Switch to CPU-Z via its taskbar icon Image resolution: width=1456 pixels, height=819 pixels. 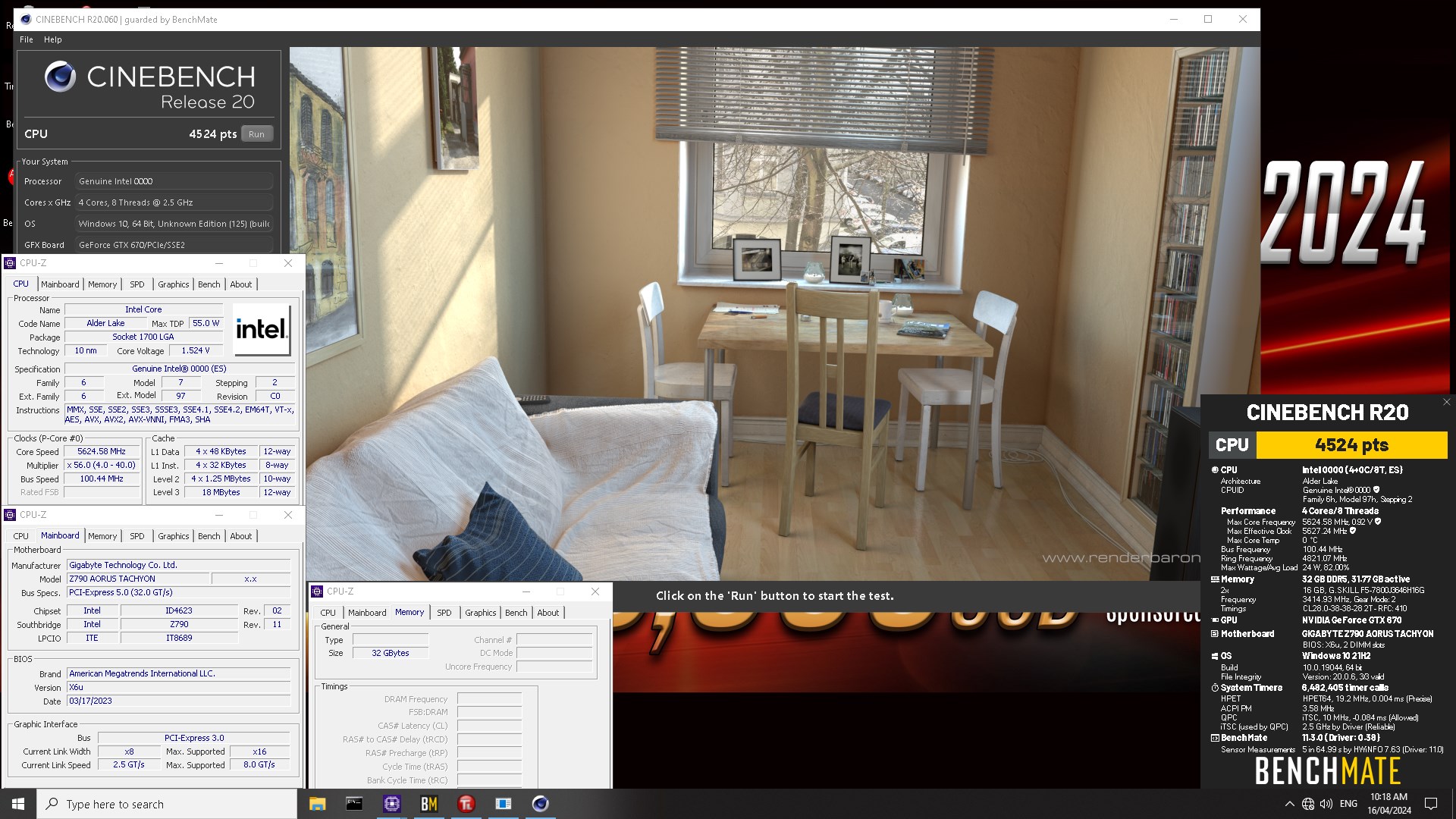point(391,804)
